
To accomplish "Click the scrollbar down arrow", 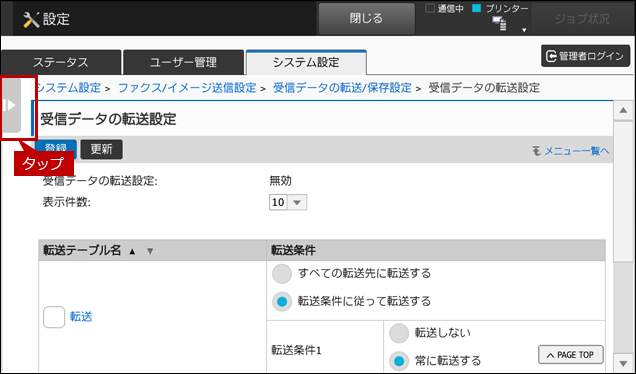I will 623,363.
